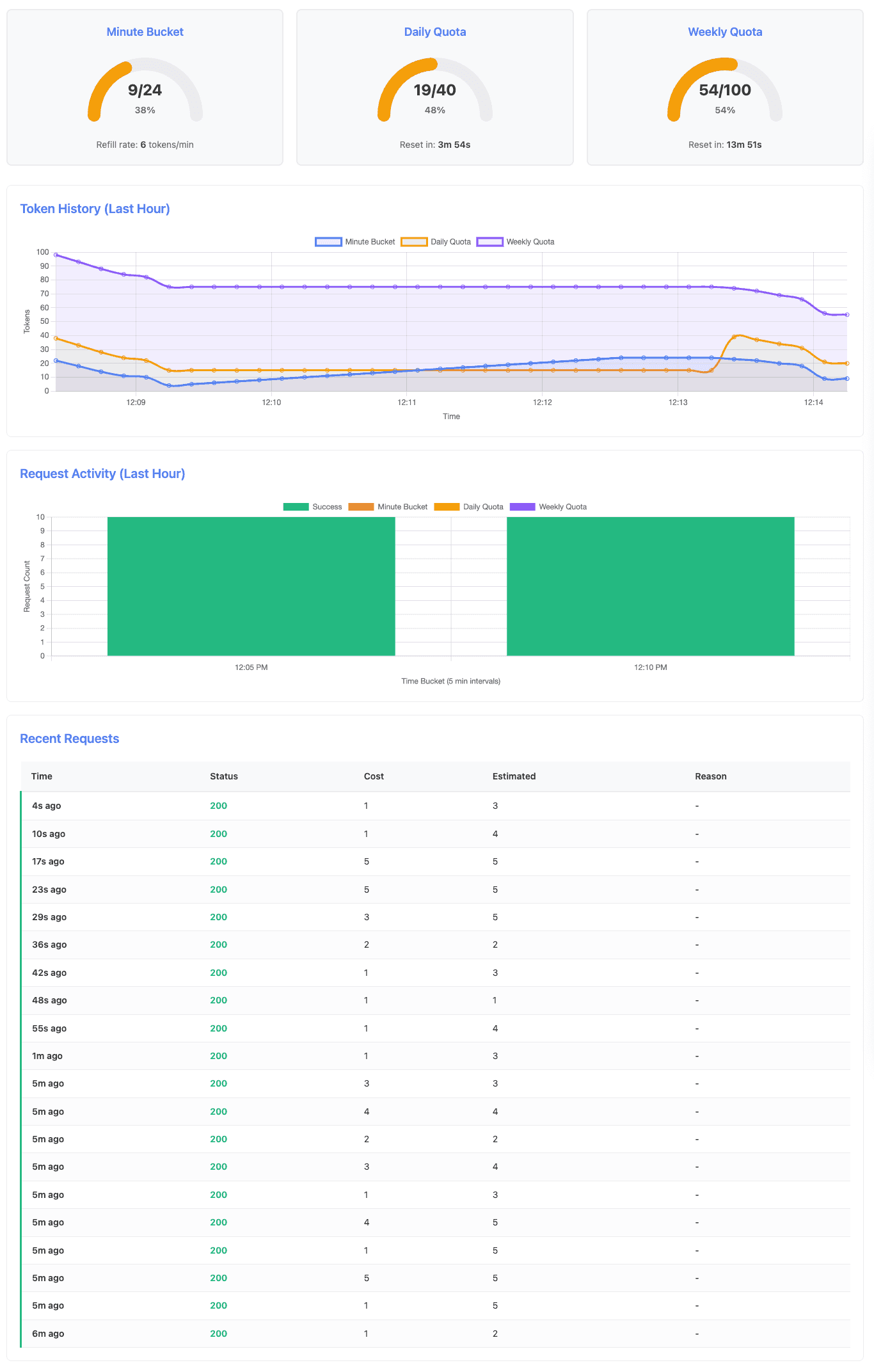Hide Daily Quota series in Token History legend
Image resolution: width=874 pixels, height=1372 pixels.
pyautogui.click(x=436, y=242)
